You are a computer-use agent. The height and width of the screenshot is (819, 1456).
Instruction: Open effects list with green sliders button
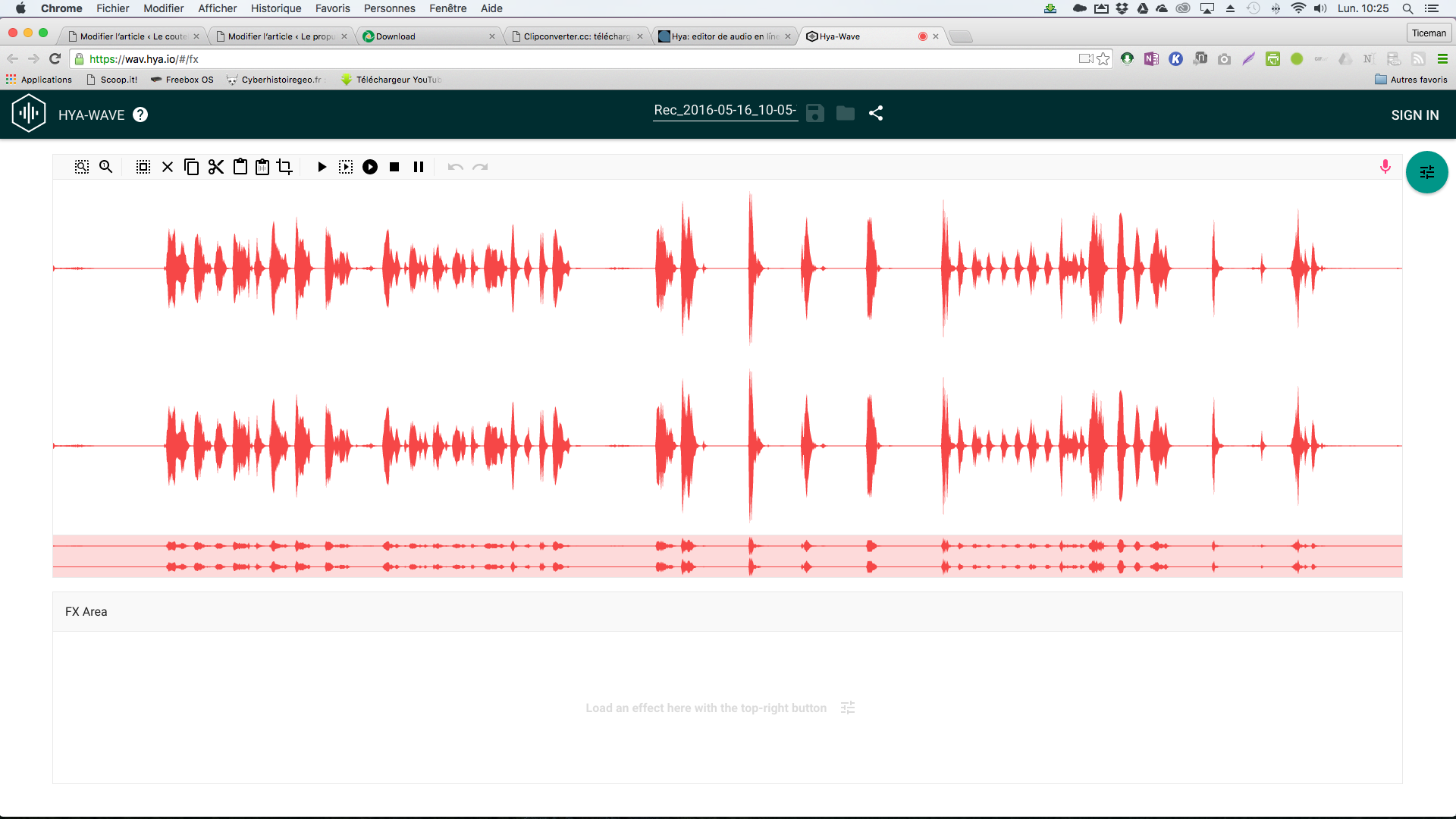[1427, 172]
